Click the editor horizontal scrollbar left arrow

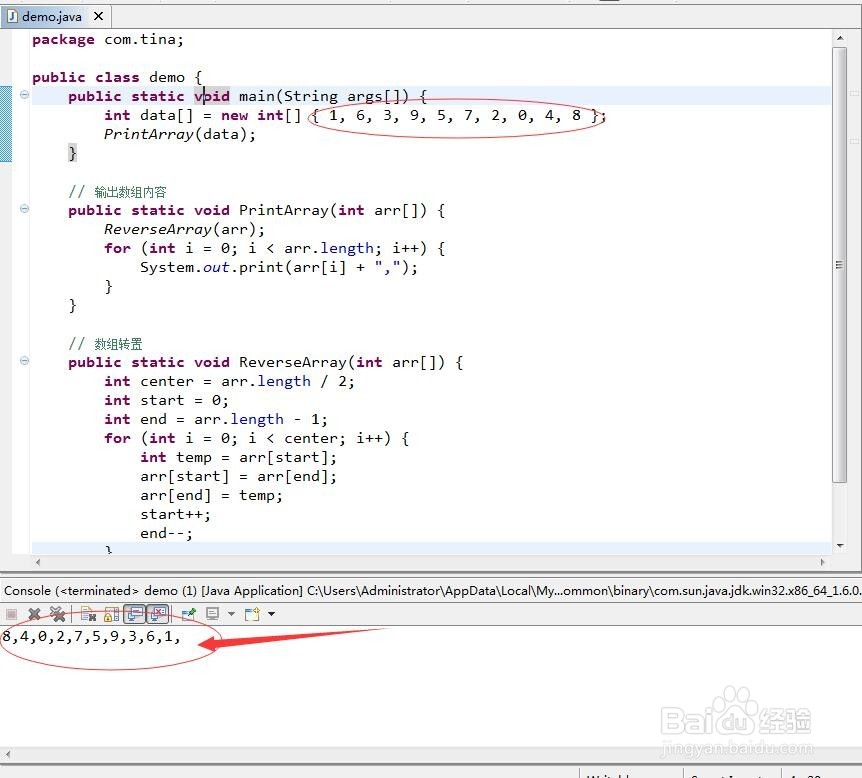click(x=38, y=562)
